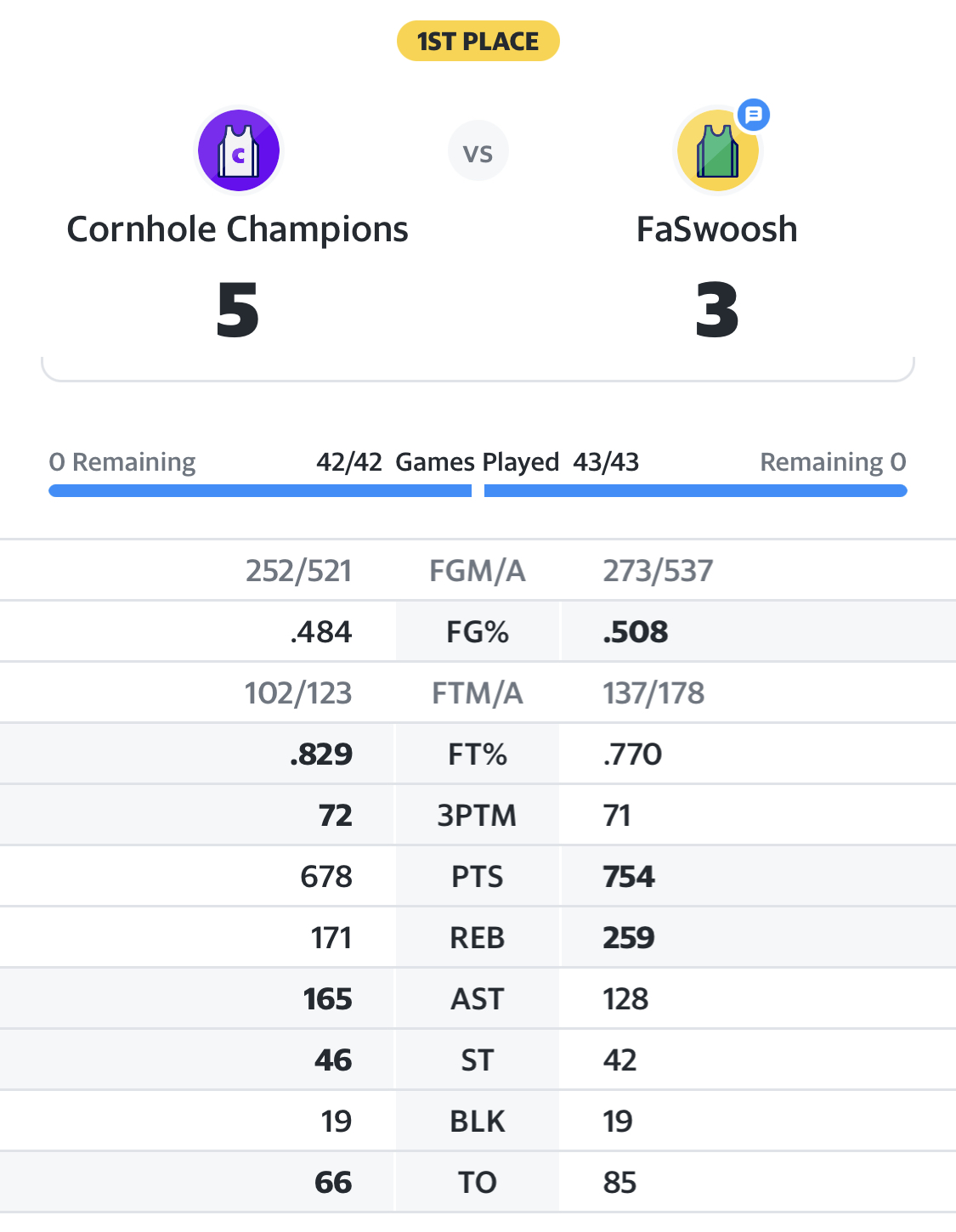This screenshot has height=1232, width=956.
Task: Select the PTS category row label
Action: 478,877
